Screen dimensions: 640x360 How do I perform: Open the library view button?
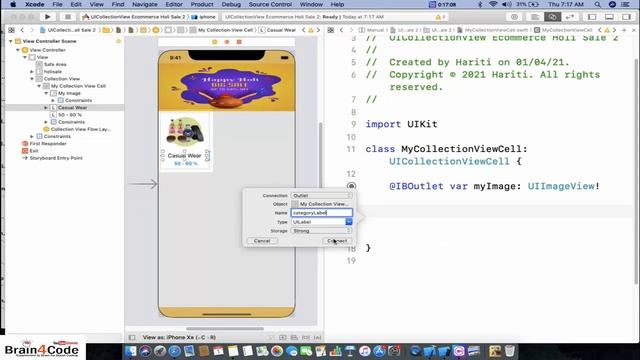point(514,17)
